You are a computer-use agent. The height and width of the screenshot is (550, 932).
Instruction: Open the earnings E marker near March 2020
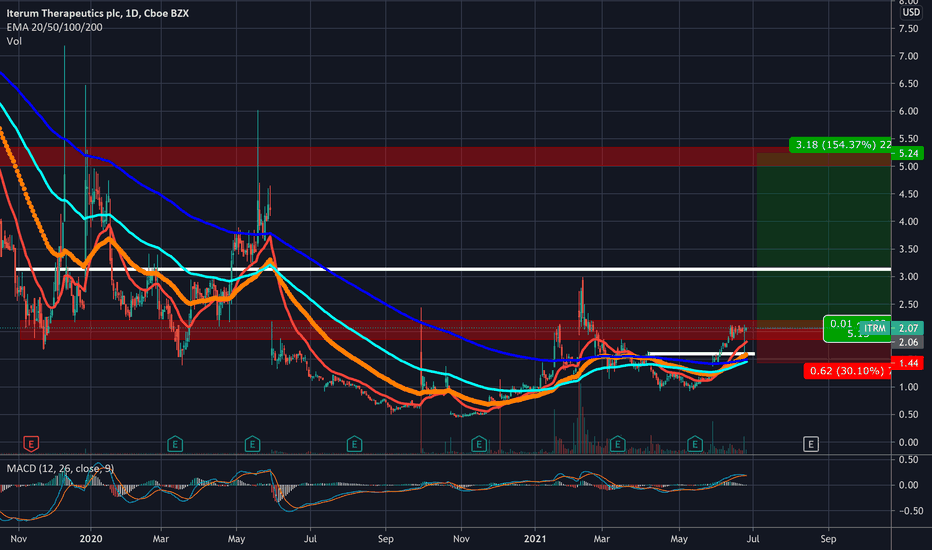point(175,444)
